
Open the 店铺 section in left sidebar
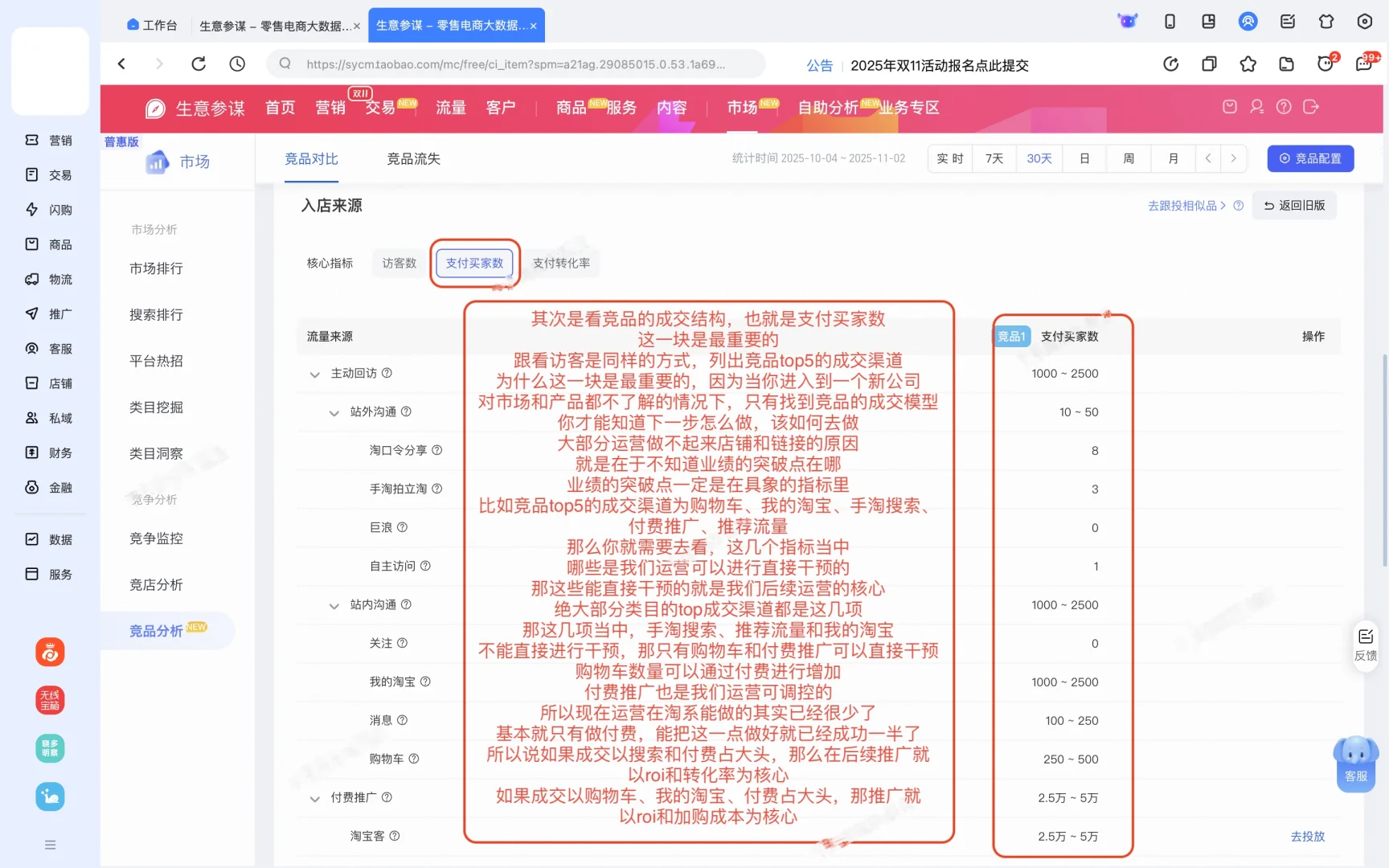click(49, 383)
